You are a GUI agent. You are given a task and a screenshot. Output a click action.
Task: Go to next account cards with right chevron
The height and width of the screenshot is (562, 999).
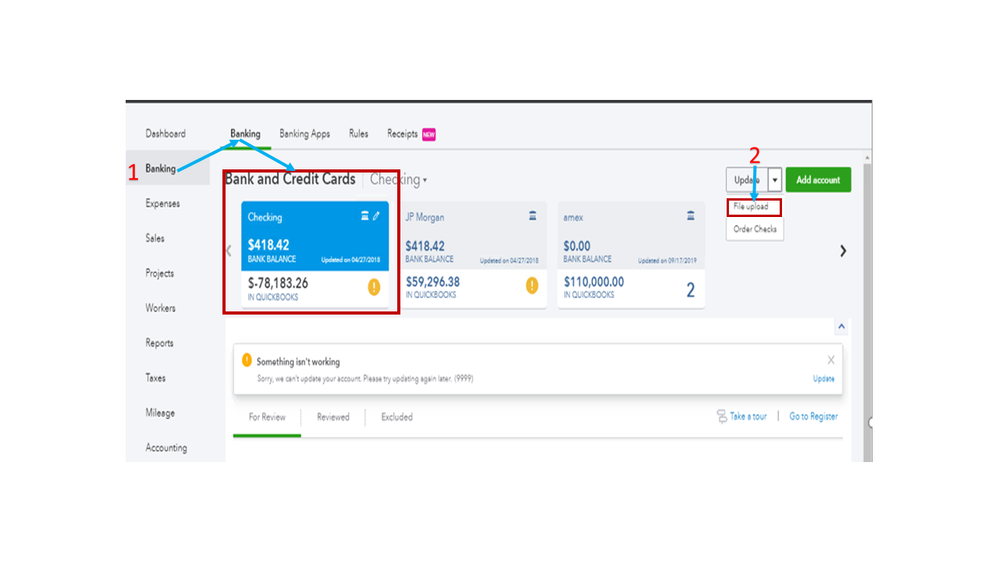point(843,251)
